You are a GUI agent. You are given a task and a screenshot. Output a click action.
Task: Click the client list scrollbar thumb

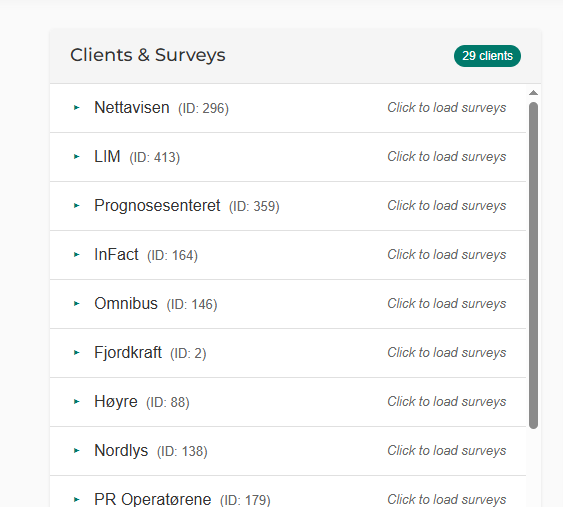tap(534, 265)
